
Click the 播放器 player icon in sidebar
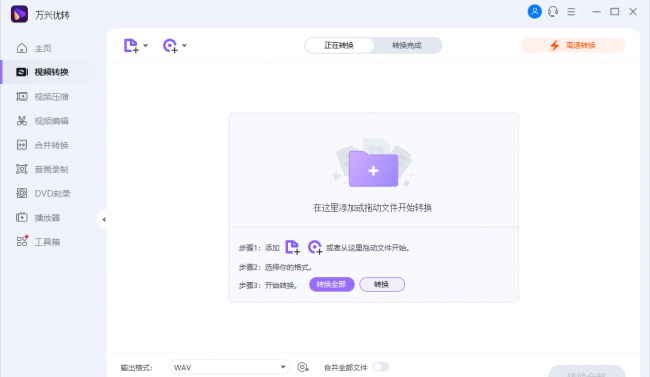[x=22, y=217]
